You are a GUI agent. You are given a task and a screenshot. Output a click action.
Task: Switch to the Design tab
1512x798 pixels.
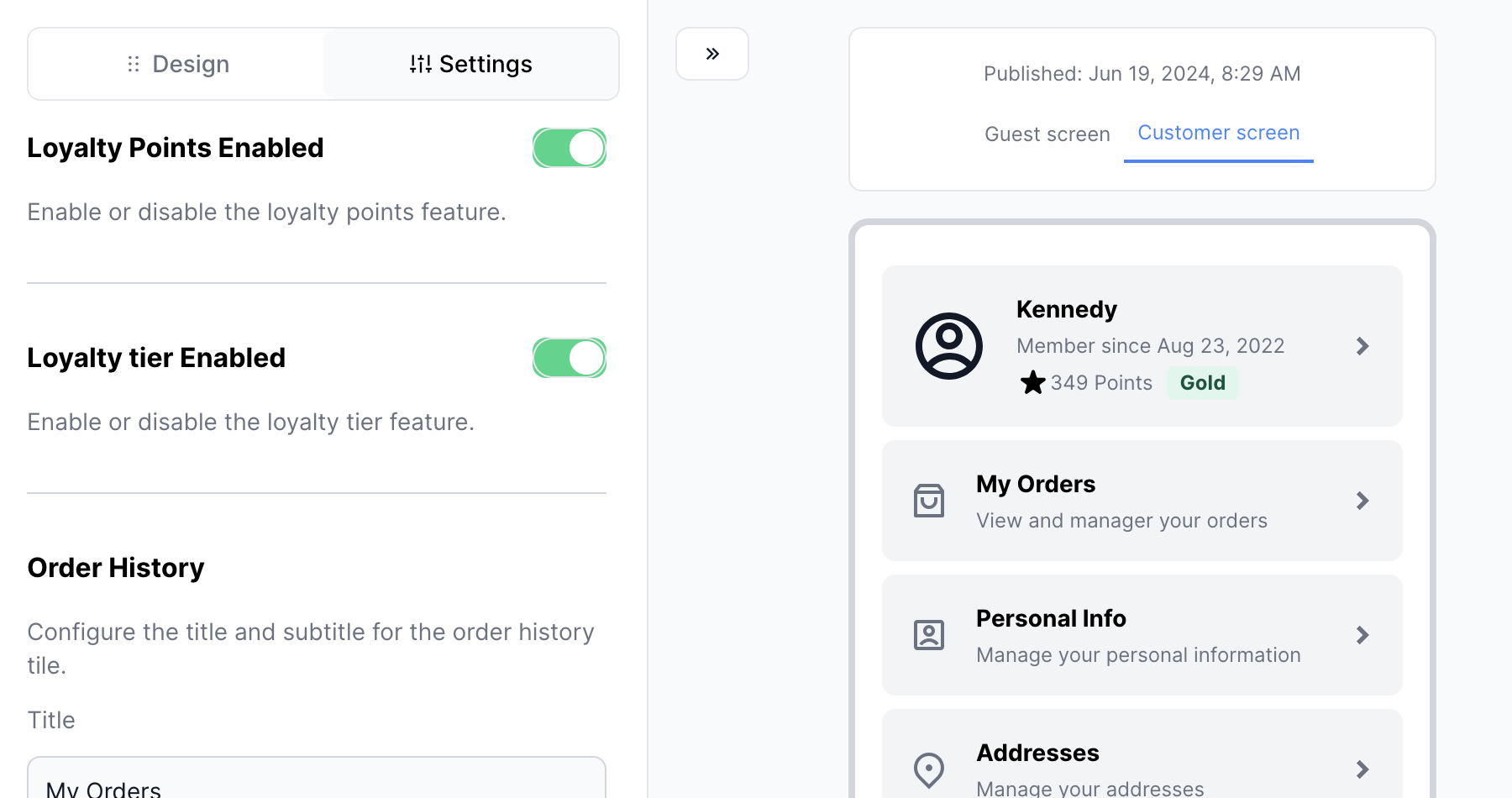coord(177,64)
